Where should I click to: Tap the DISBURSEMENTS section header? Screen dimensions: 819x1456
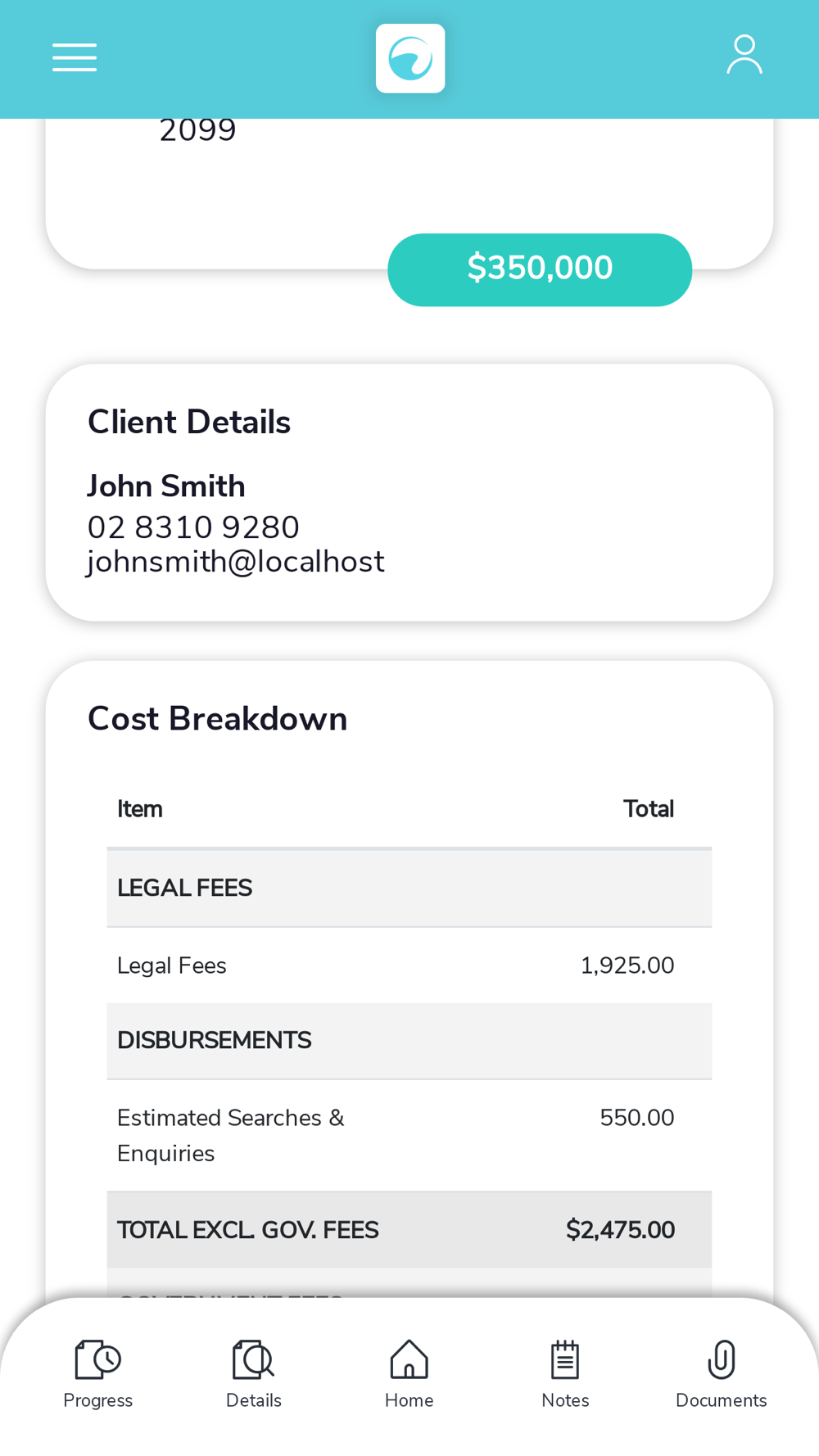pyautogui.click(x=409, y=1041)
